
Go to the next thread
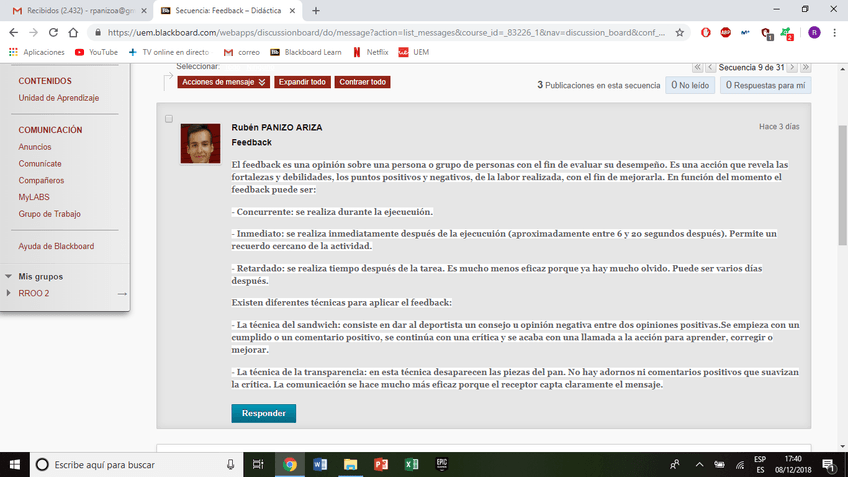coord(792,67)
